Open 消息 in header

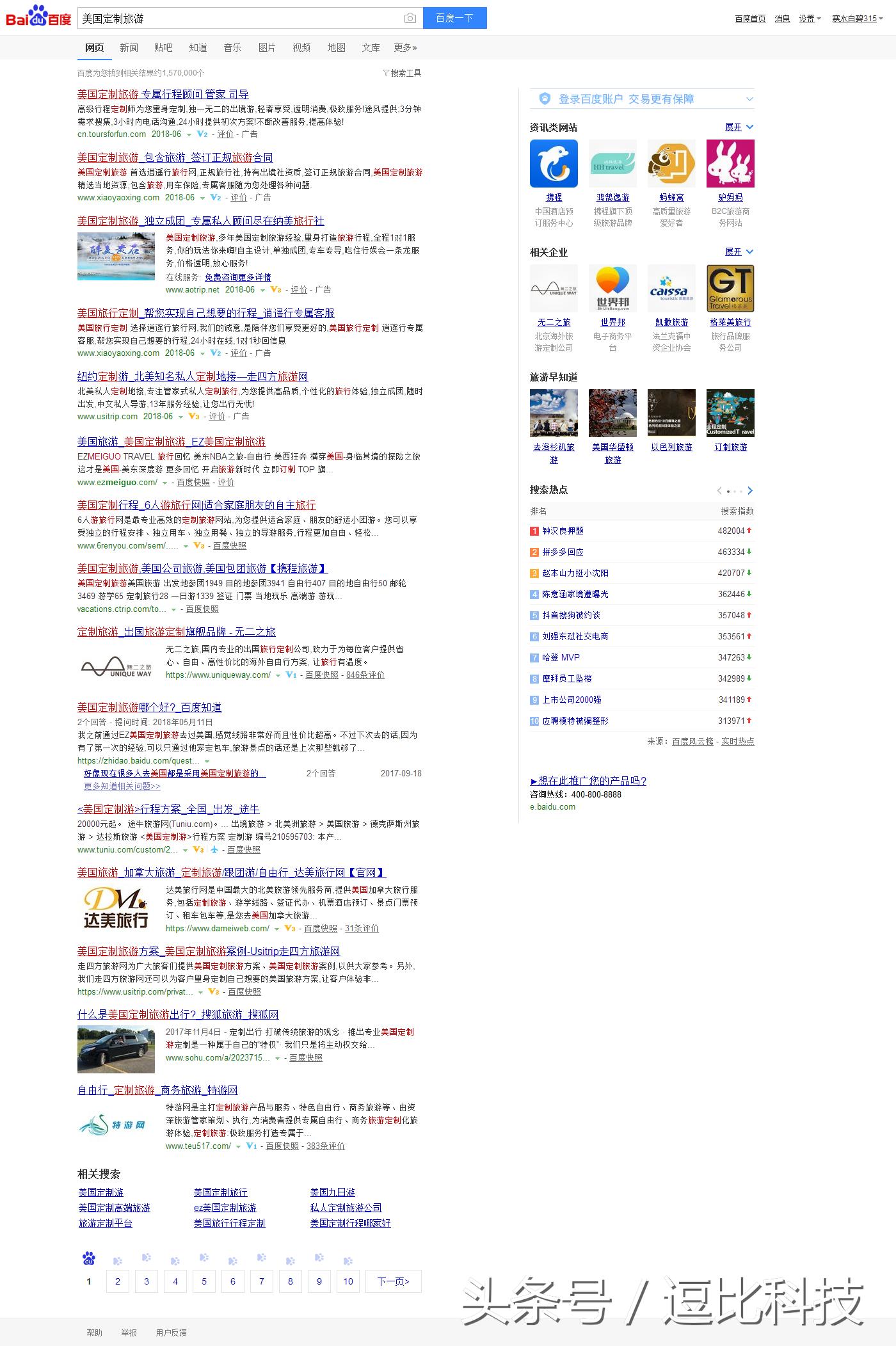pos(782,19)
